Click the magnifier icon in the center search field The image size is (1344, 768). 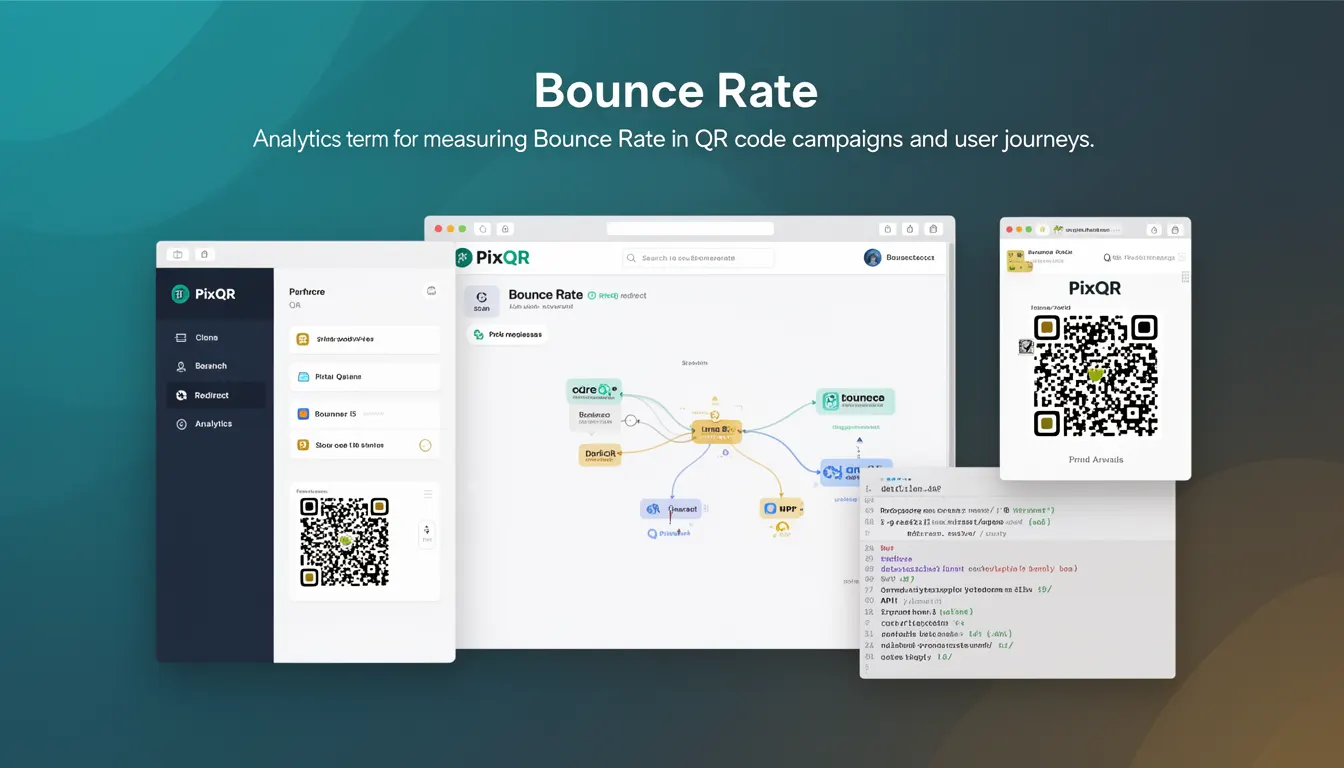point(632,258)
